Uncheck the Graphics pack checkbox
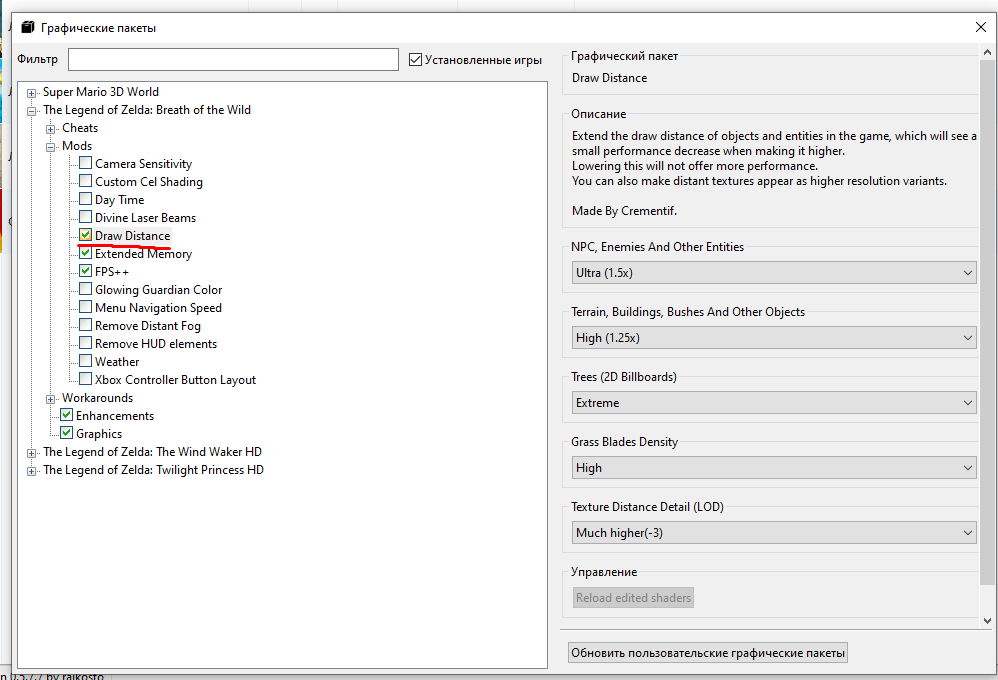 [66, 433]
